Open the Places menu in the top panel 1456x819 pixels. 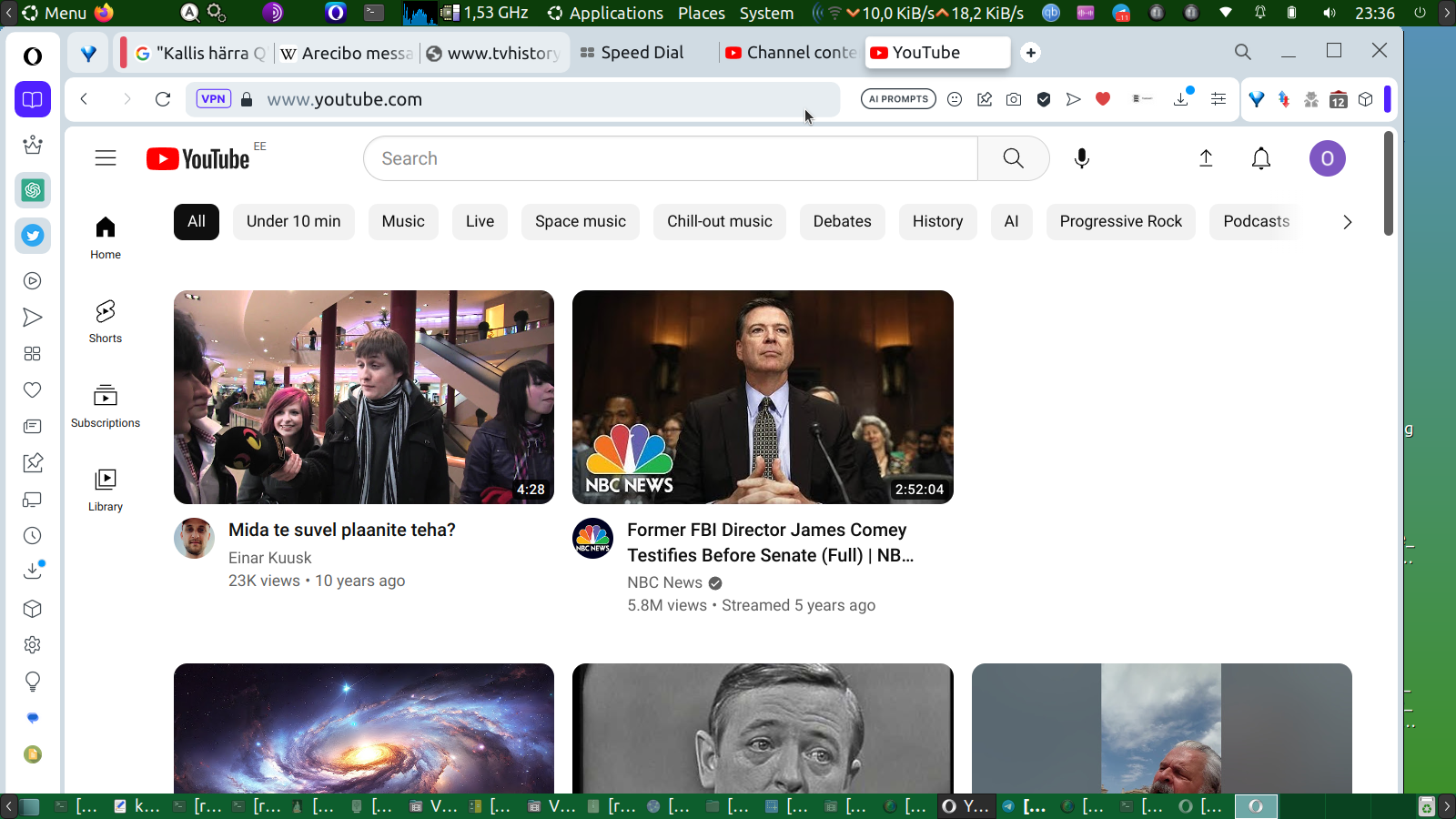(702, 13)
